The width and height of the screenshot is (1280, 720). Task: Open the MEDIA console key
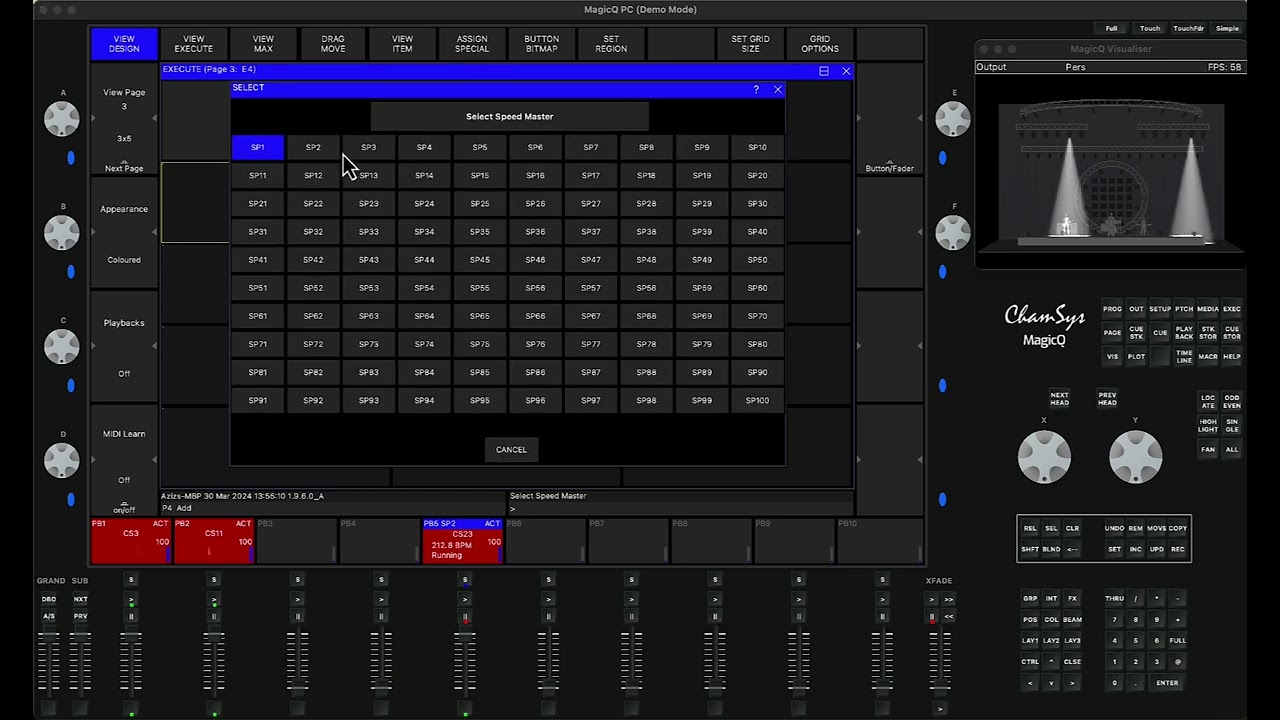point(1208,309)
